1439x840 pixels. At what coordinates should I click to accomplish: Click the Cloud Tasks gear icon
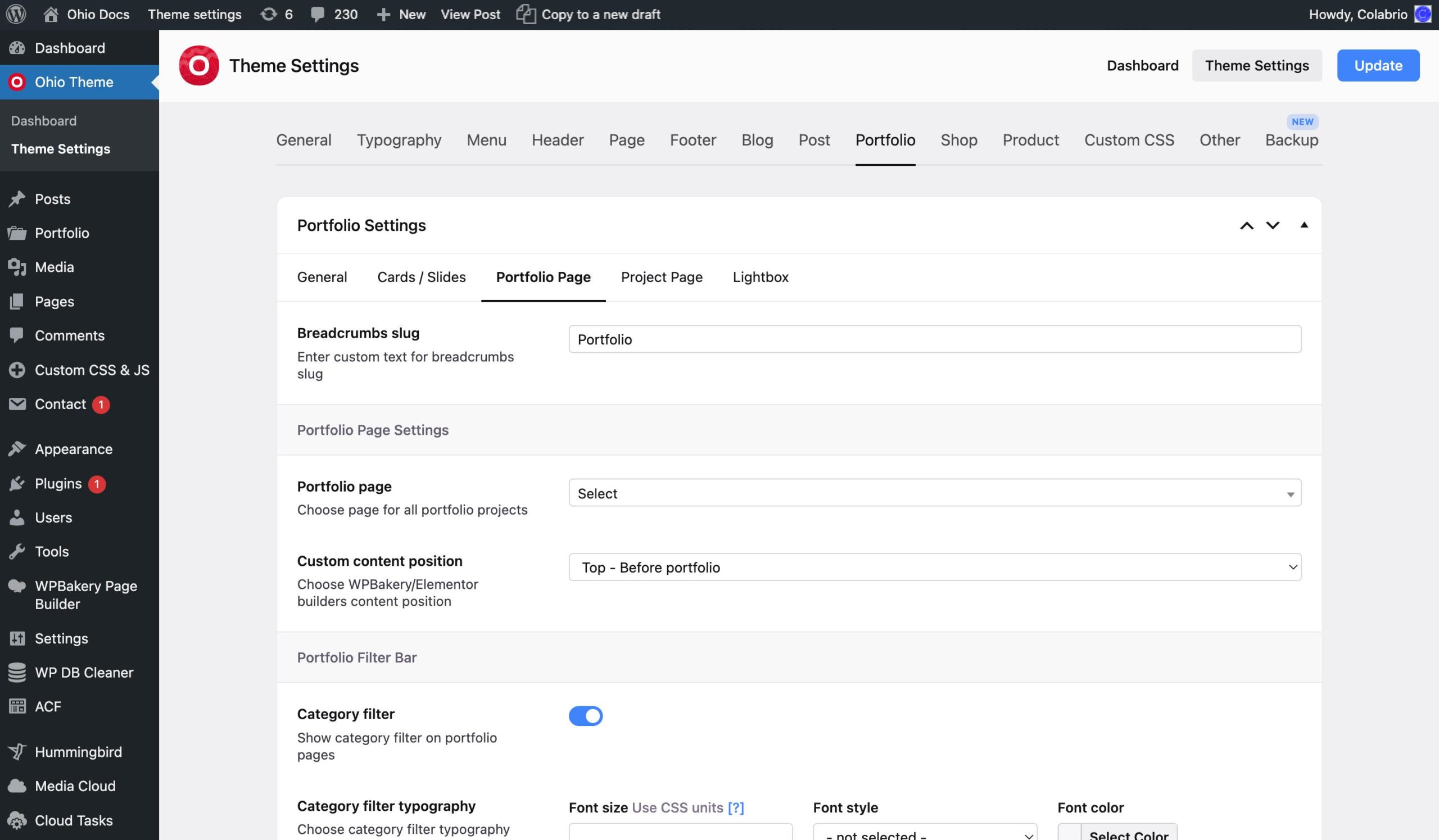[x=17, y=820]
